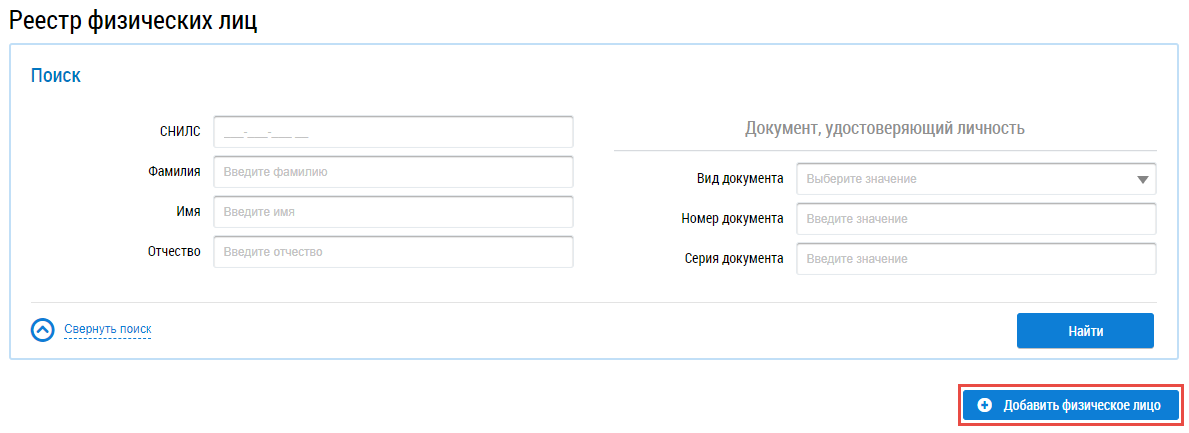The width and height of the screenshot is (1189, 433).
Task: Click the Отчество field label
Action: (x=174, y=252)
